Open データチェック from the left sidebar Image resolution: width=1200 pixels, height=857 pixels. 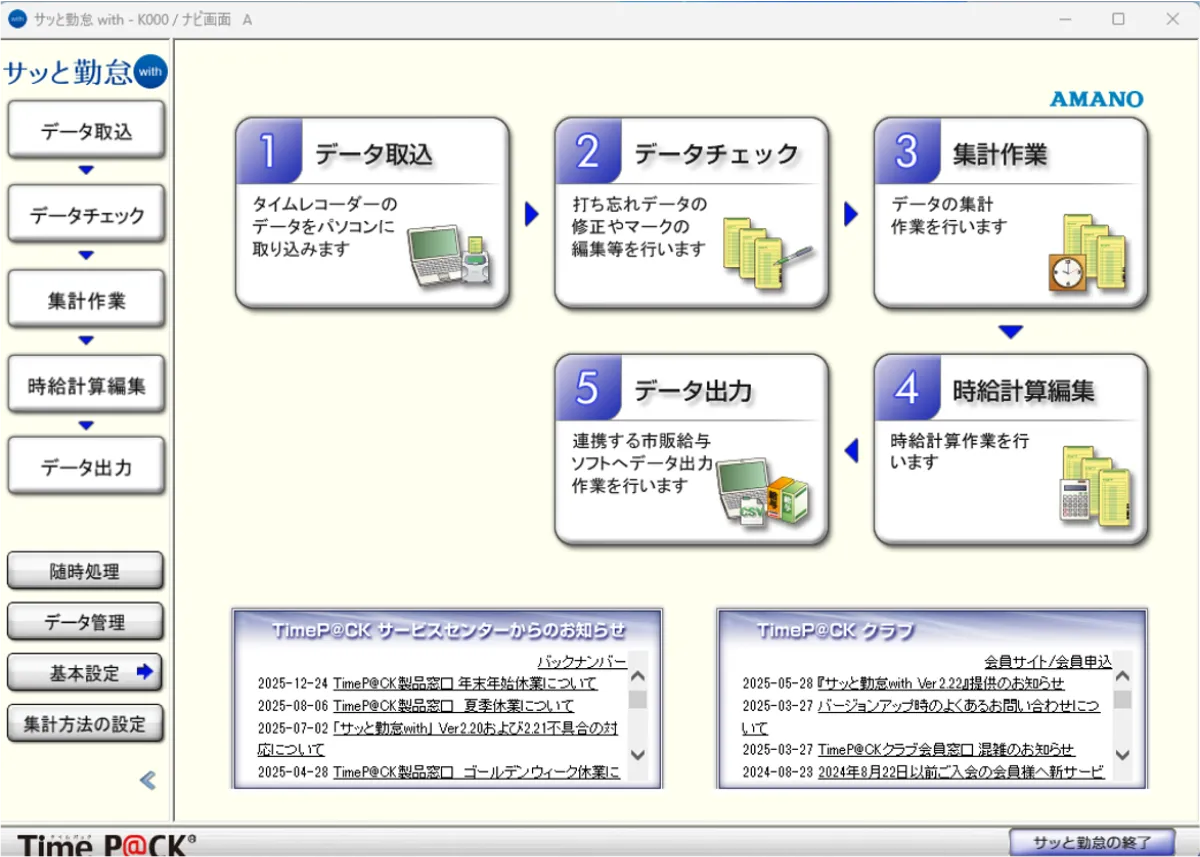tap(86, 214)
